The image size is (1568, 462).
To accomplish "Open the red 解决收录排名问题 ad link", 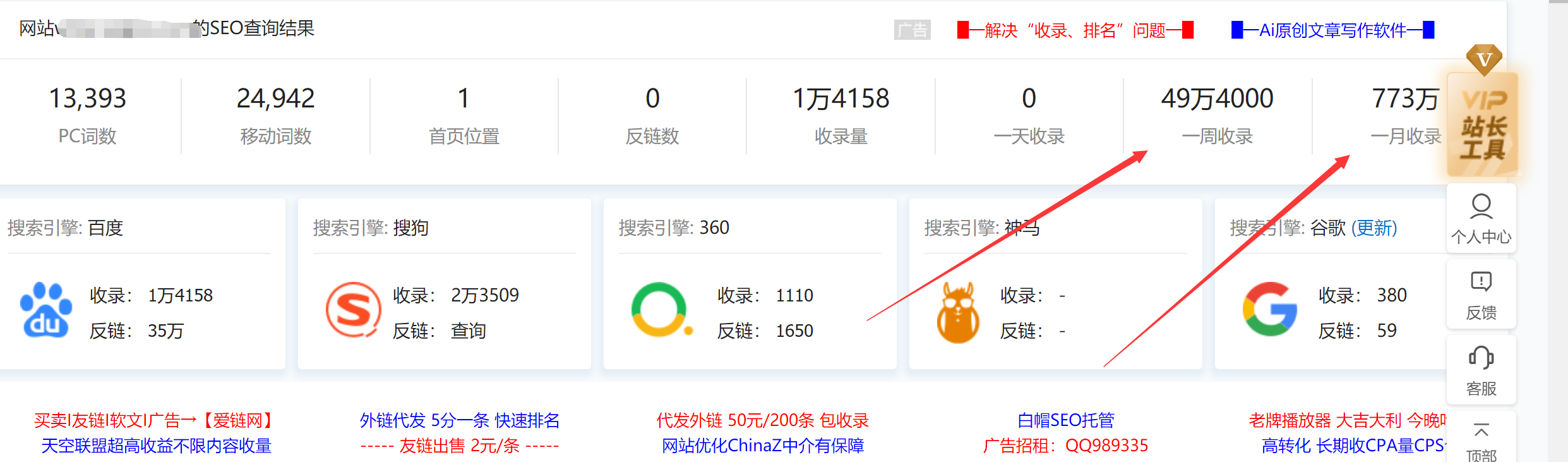I will (1075, 30).
